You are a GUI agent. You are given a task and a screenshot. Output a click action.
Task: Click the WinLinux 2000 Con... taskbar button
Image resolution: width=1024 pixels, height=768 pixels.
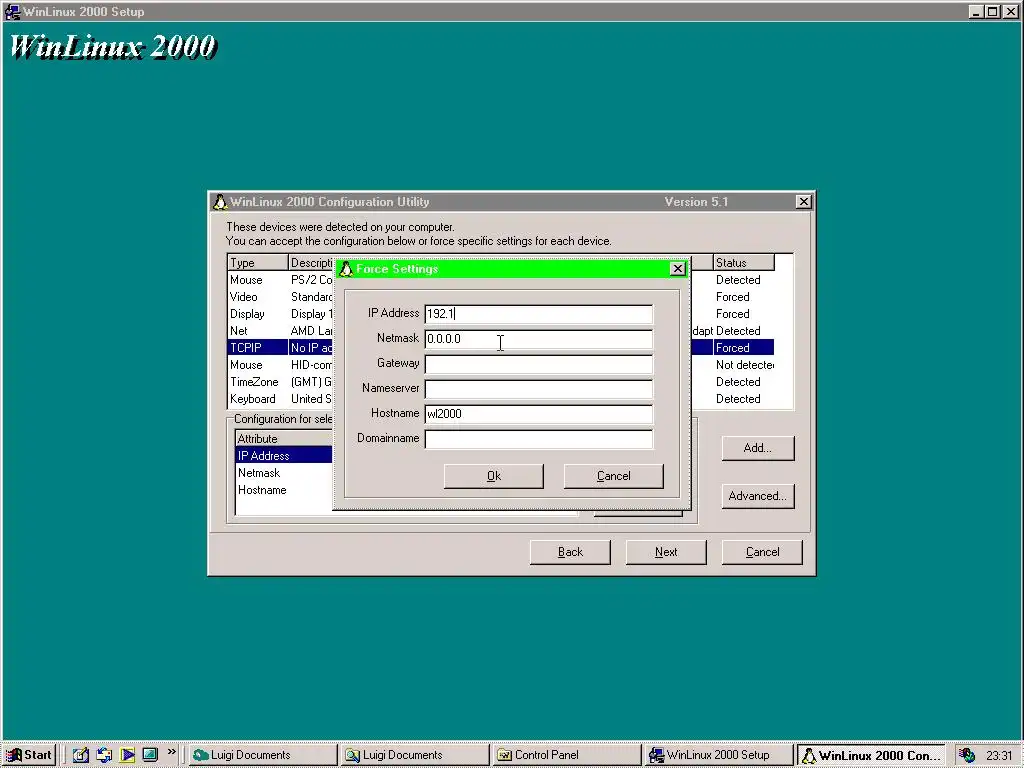tap(871, 755)
